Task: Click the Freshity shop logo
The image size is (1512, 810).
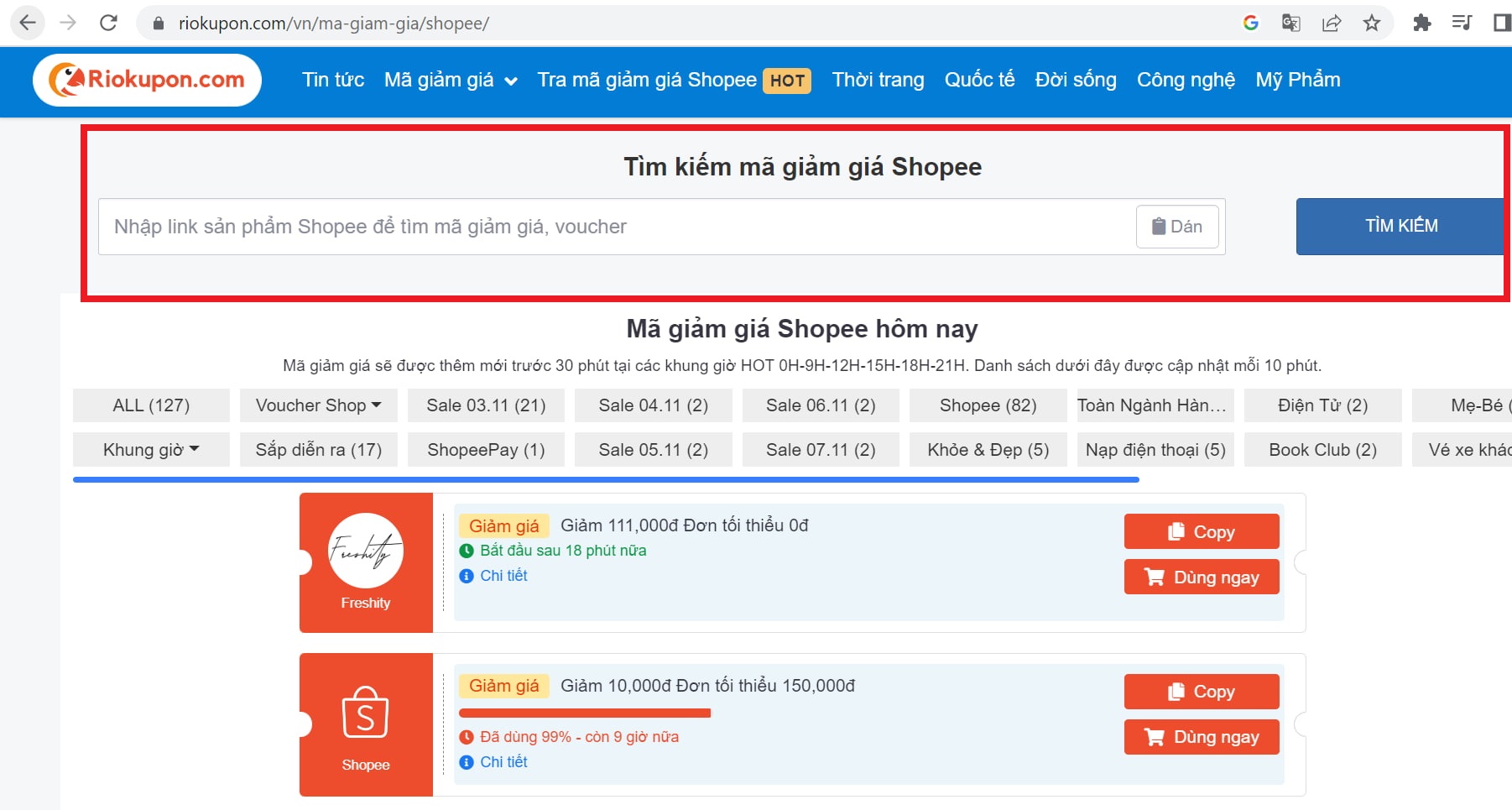Action: click(366, 551)
